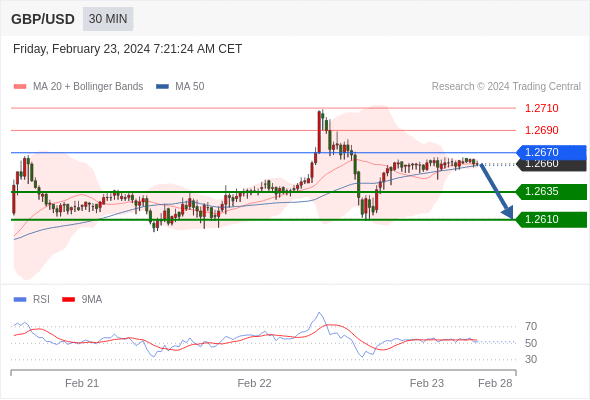Toggle the MA 20 + Bollinger Bands legend label
Viewport: 590px width, 400px height.
[88, 87]
